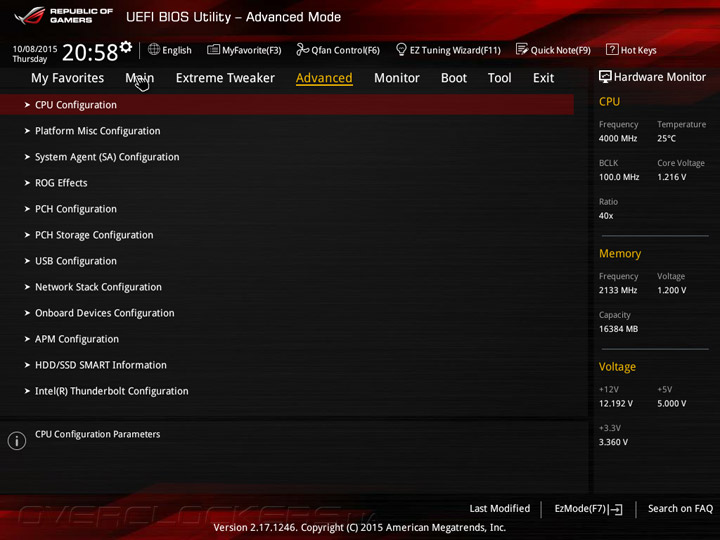Click the 10/08/2015 date text
This screenshot has width=720, height=540.
tap(35, 49)
